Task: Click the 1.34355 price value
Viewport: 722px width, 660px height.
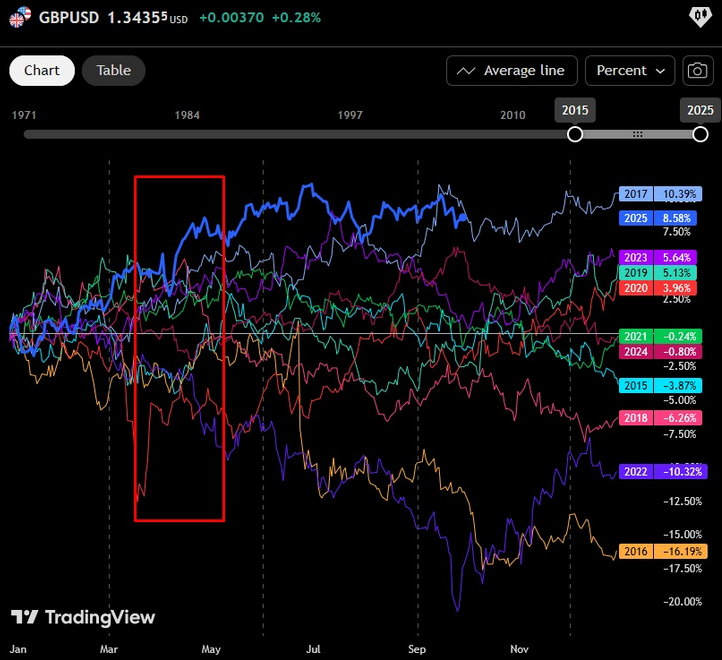Action: pos(137,18)
